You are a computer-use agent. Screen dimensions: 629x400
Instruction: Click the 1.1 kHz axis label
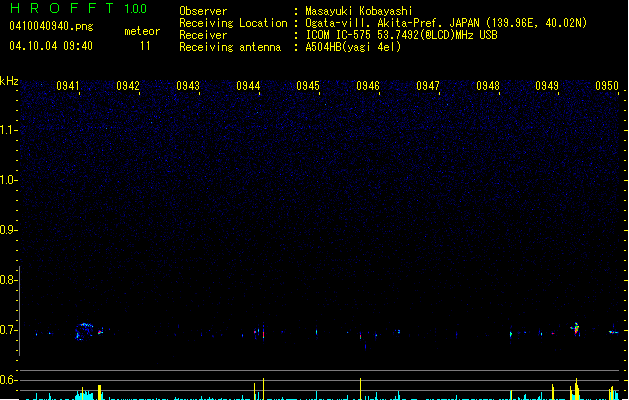click(8, 130)
